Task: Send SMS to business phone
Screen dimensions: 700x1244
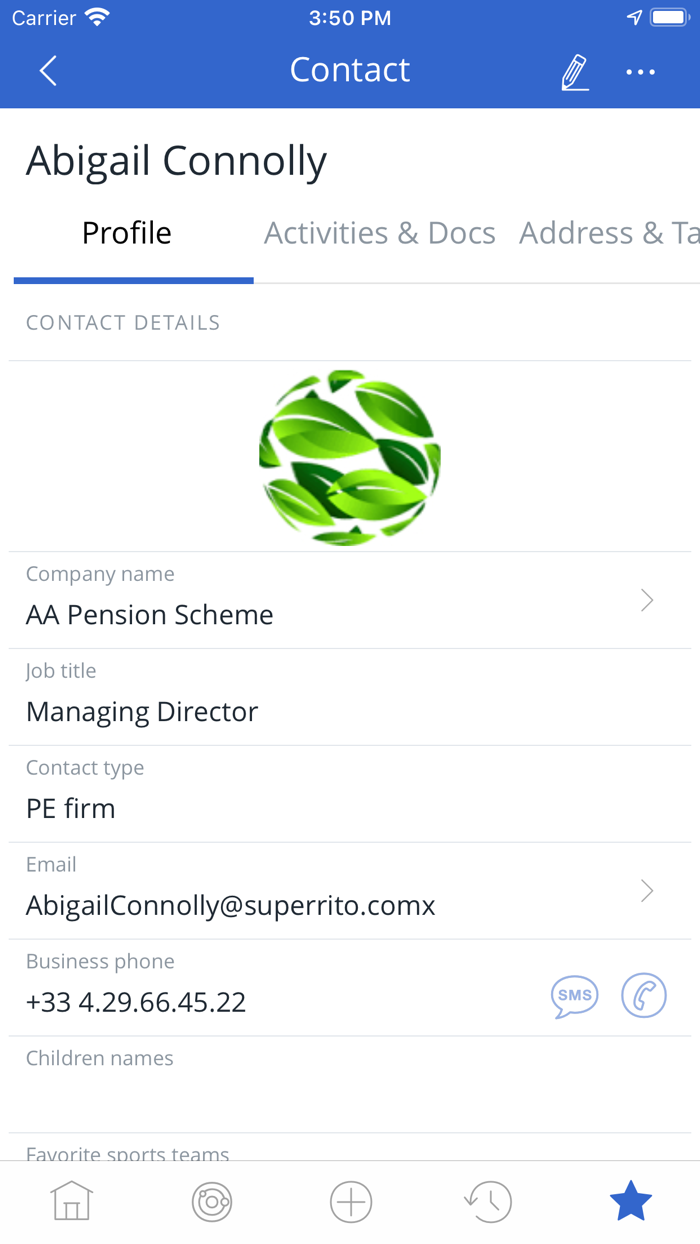Action: click(x=574, y=996)
